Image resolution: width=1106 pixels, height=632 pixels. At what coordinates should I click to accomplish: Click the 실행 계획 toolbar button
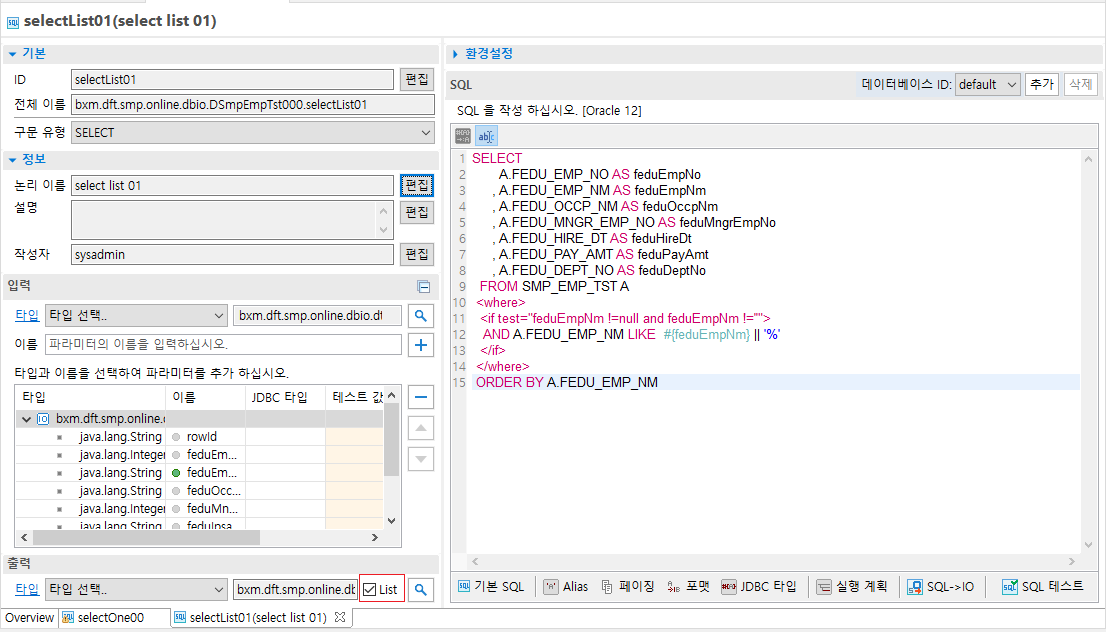851,587
